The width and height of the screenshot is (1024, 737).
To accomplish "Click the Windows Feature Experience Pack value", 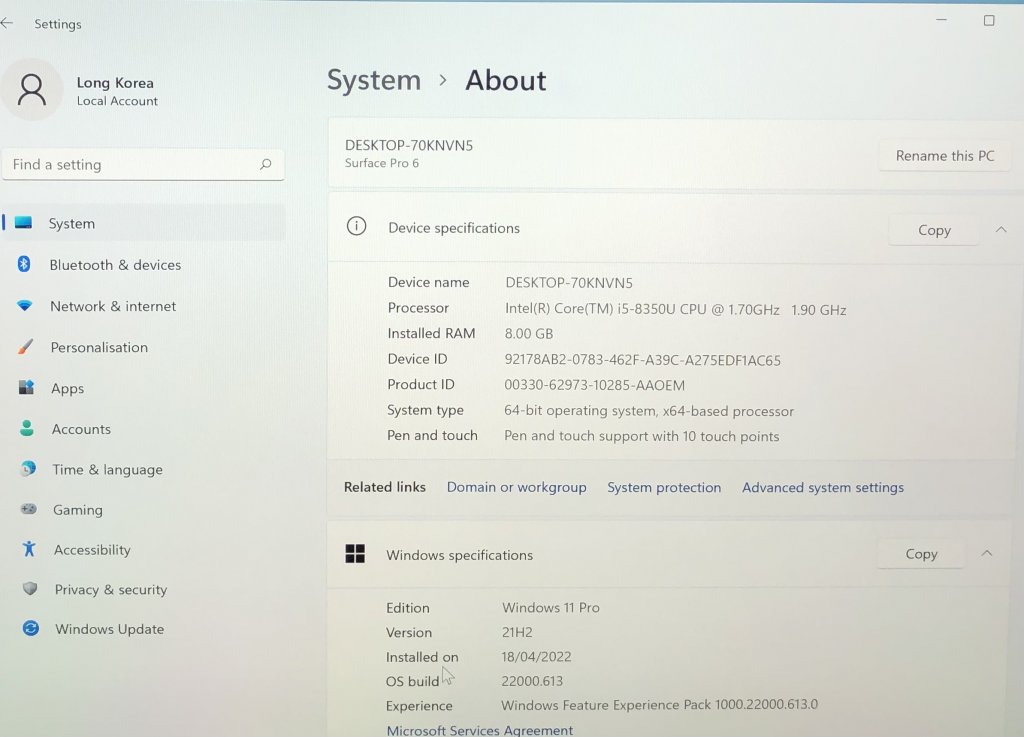I will tap(659, 704).
